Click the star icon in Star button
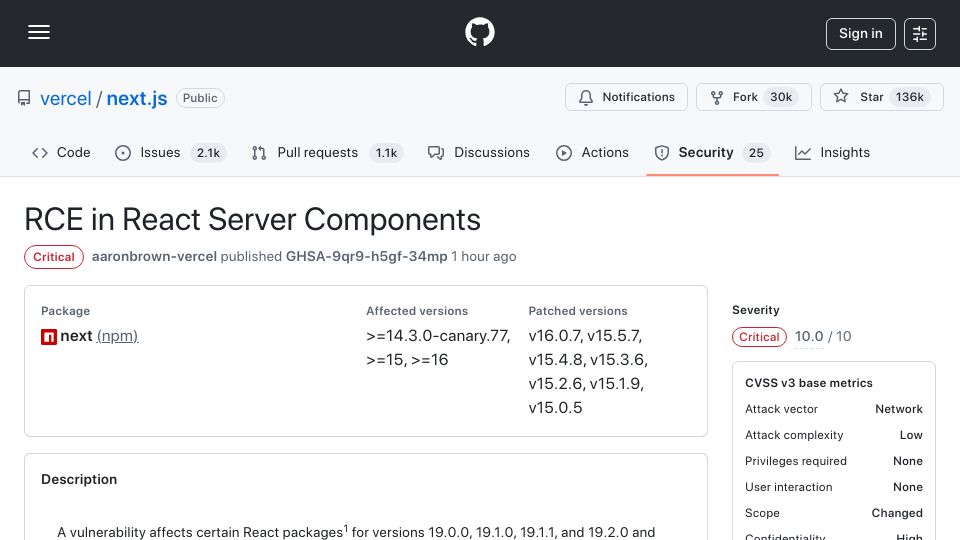The height and width of the screenshot is (540, 960). tap(841, 97)
